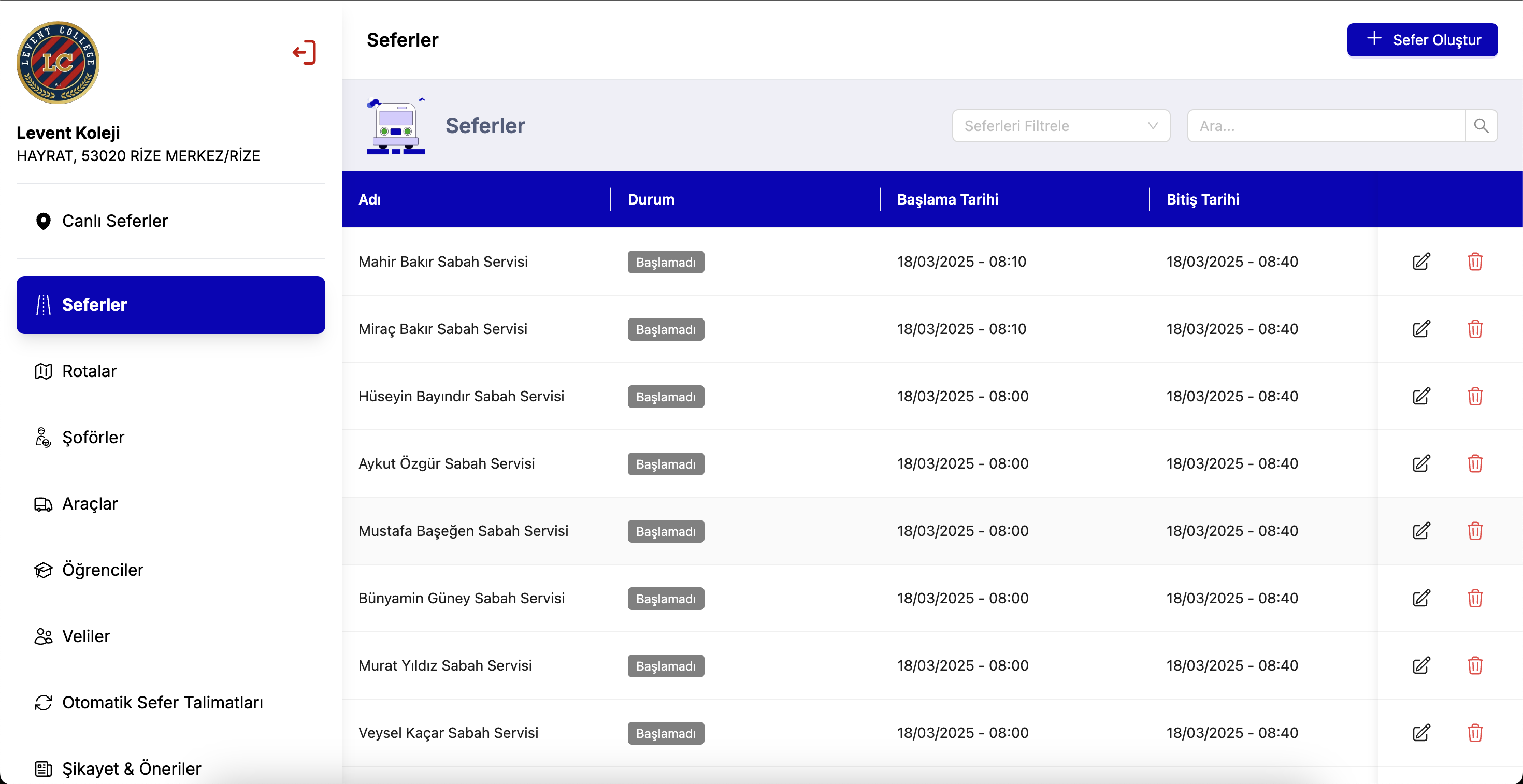This screenshot has height=784, width=1523.
Task: Edit Hüseyin Bayındır Sabah Servisi trip
Action: pyautogui.click(x=1421, y=397)
